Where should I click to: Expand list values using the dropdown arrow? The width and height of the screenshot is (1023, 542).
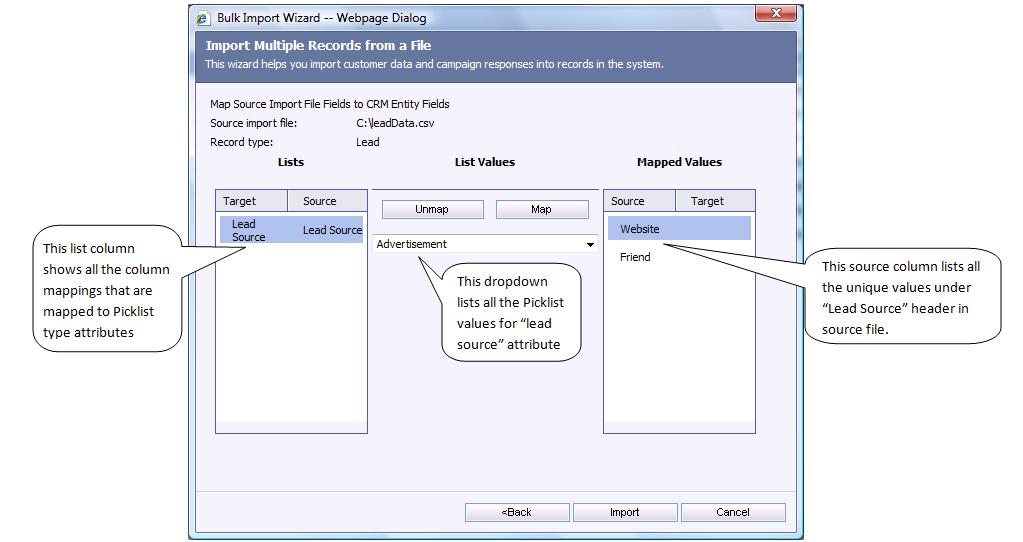click(x=590, y=245)
